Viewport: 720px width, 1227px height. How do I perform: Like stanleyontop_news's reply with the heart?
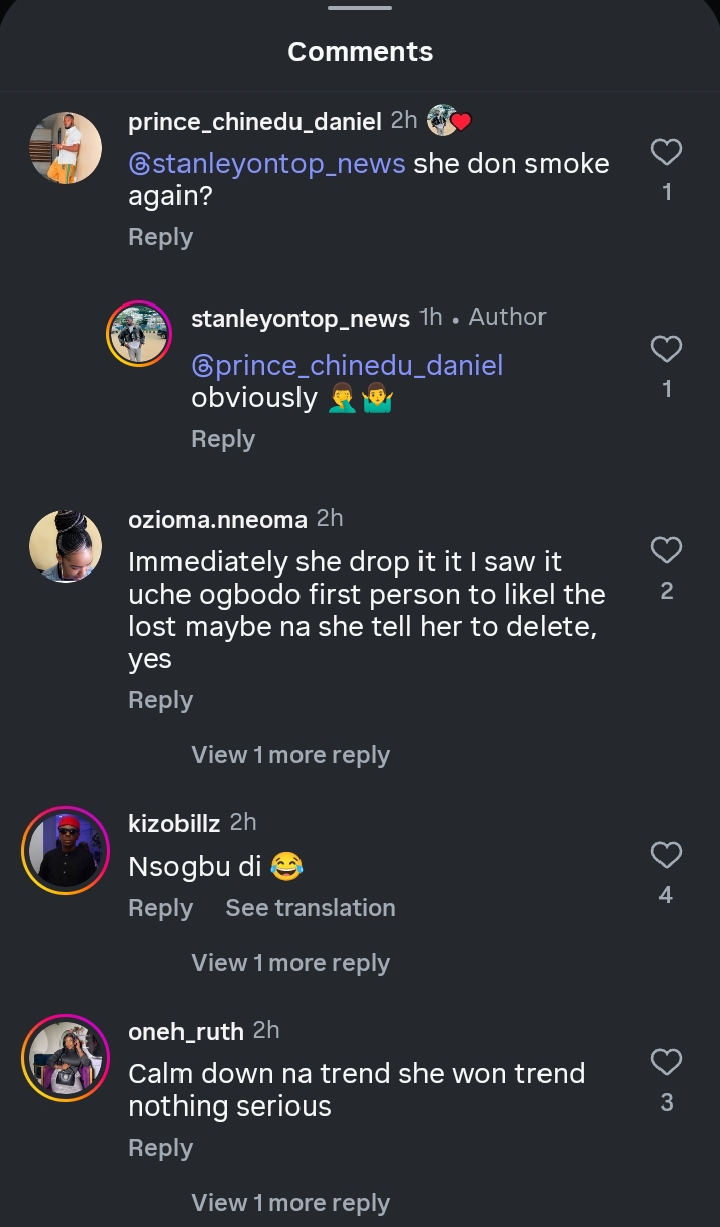tap(666, 349)
